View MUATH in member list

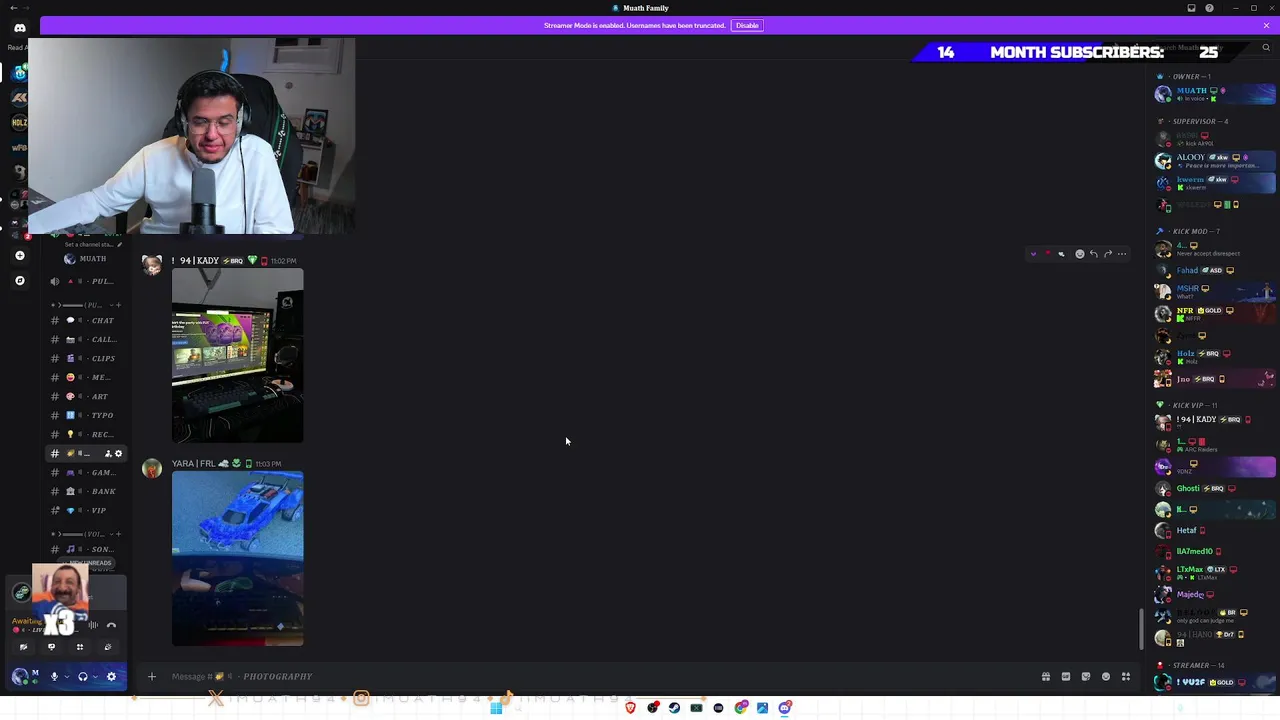[1215, 94]
